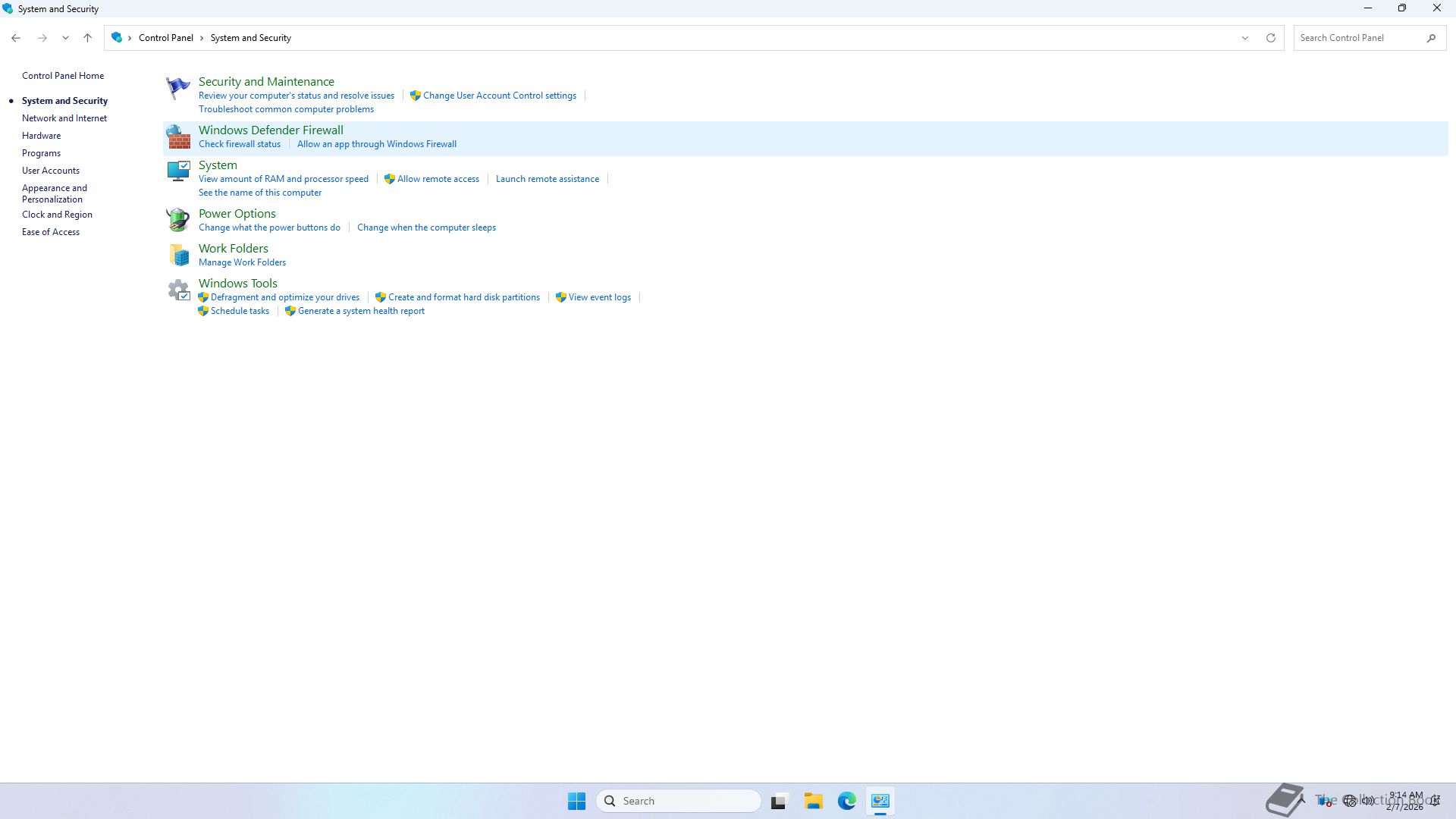1456x819 pixels.
Task: Open File Explorer from the taskbar
Action: click(x=813, y=801)
